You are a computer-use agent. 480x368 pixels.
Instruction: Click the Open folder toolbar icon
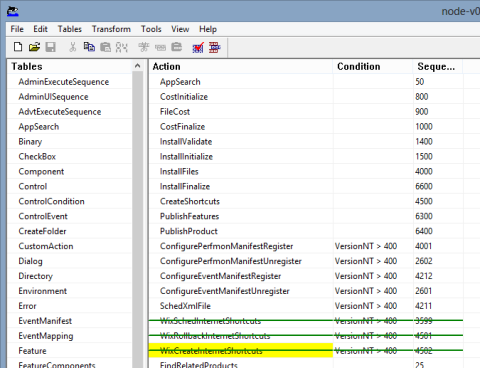click(34, 47)
